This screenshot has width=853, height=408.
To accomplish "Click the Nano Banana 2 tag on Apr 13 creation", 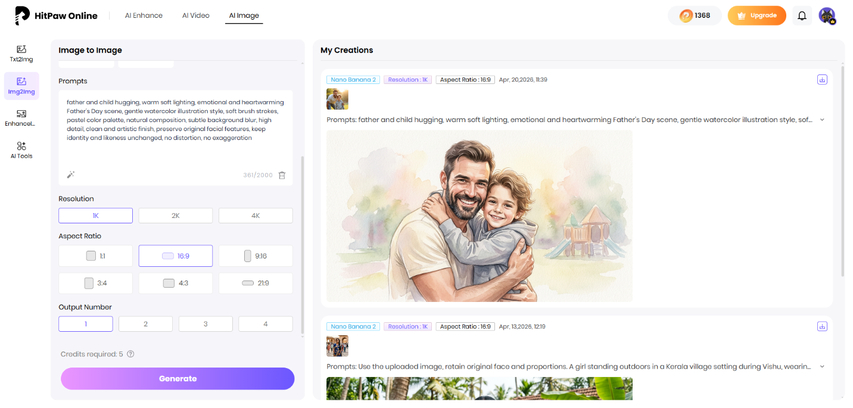I will click(352, 326).
